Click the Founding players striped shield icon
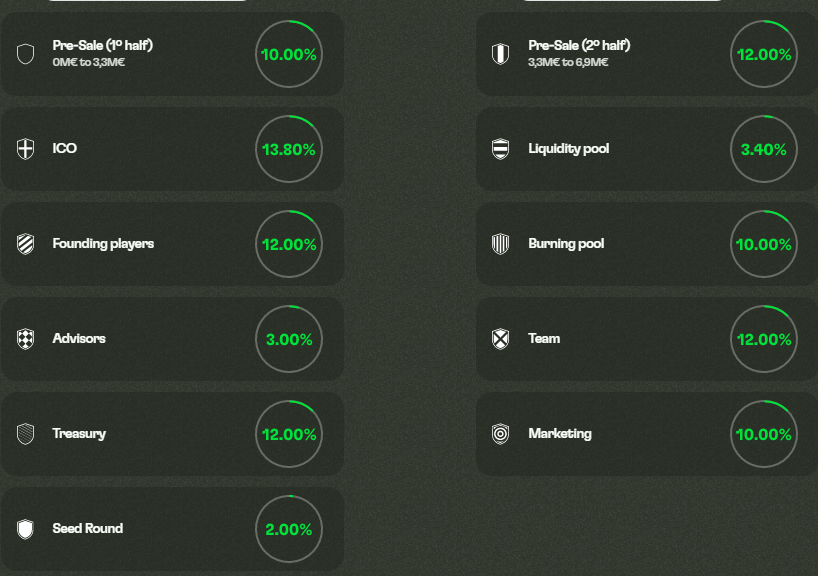Screen dimensions: 818x576 (x=26, y=244)
